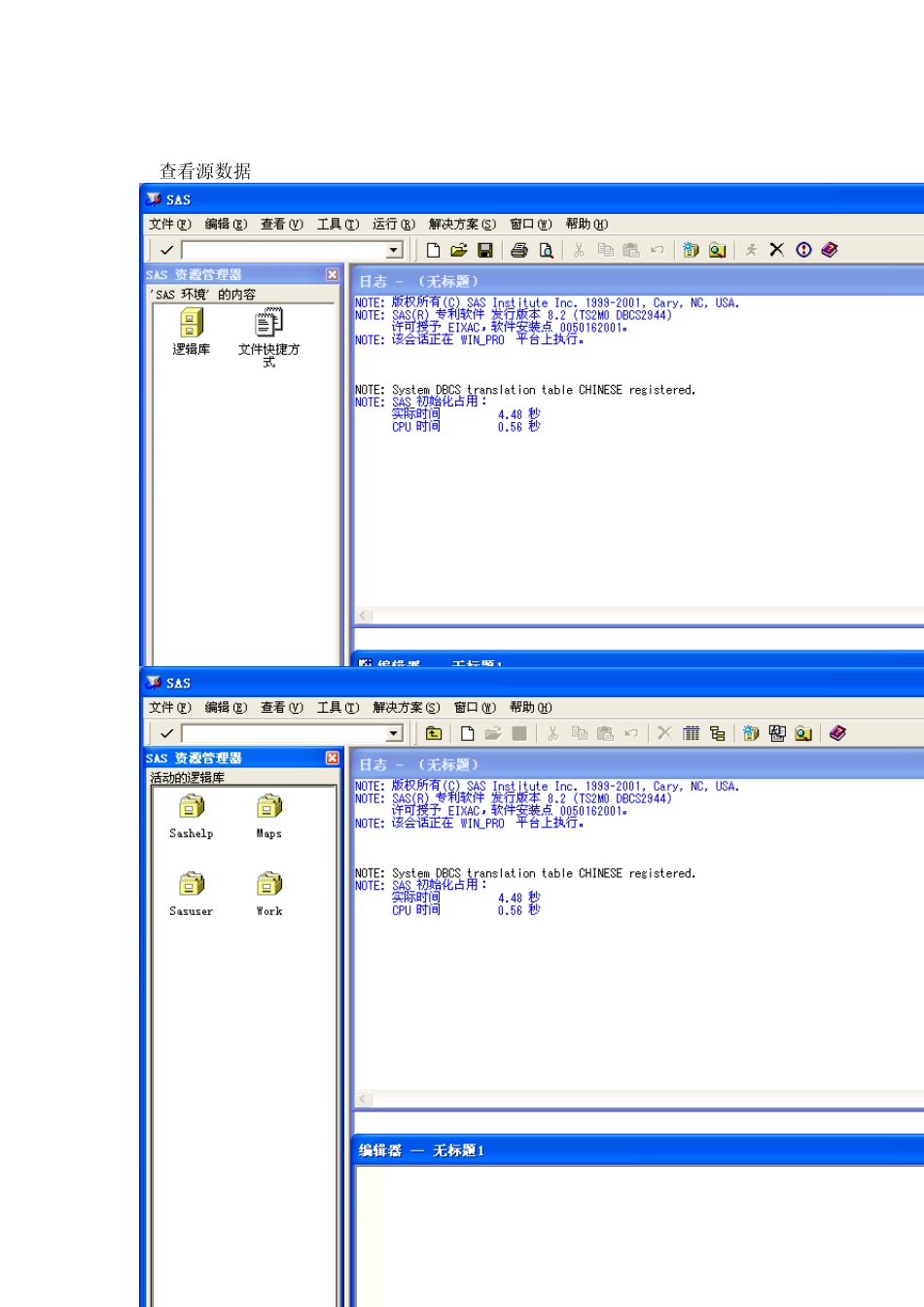
Task: Open the 文件快捷方式 file shortcuts icon
Action: click(x=268, y=337)
